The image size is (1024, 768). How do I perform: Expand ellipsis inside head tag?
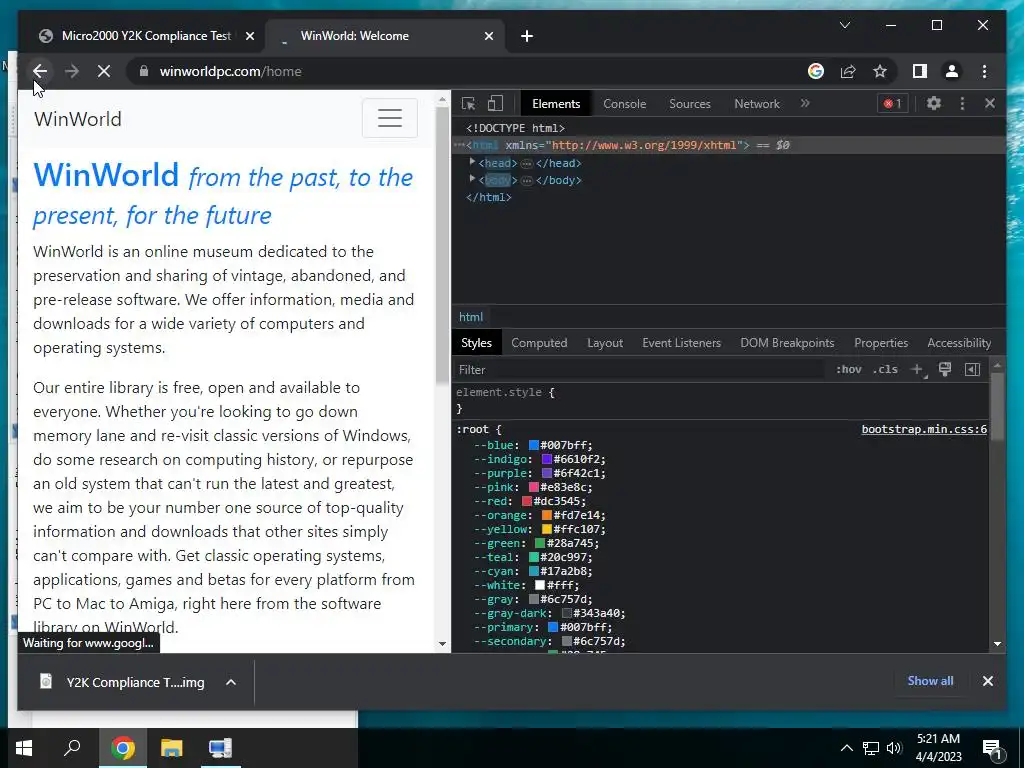point(526,163)
